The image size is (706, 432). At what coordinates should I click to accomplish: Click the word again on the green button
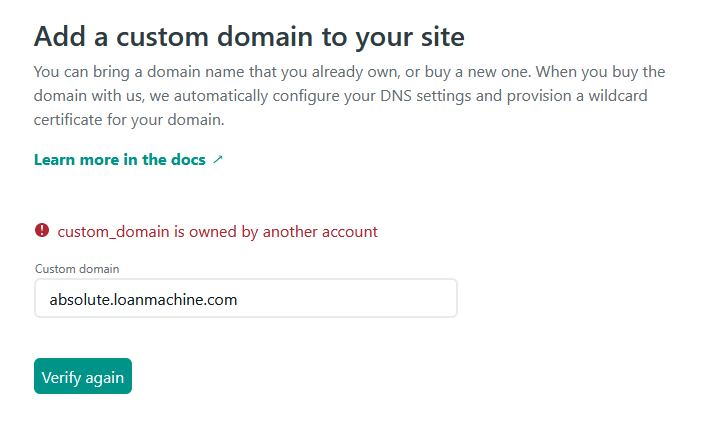tap(104, 378)
